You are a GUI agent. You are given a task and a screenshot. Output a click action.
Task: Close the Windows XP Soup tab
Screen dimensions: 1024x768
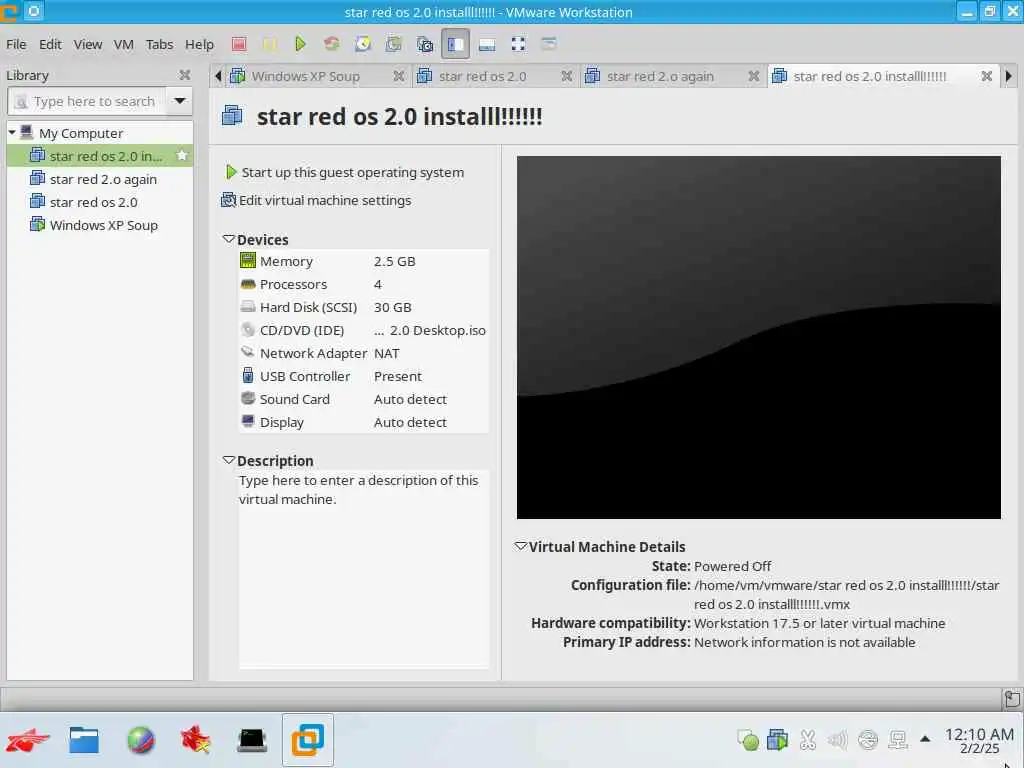click(x=398, y=76)
